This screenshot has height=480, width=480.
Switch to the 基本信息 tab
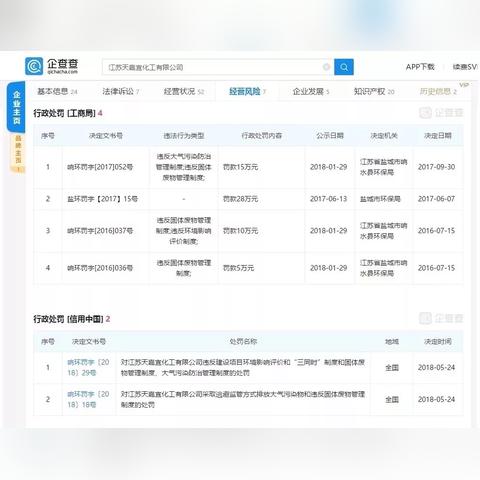(57, 91)
